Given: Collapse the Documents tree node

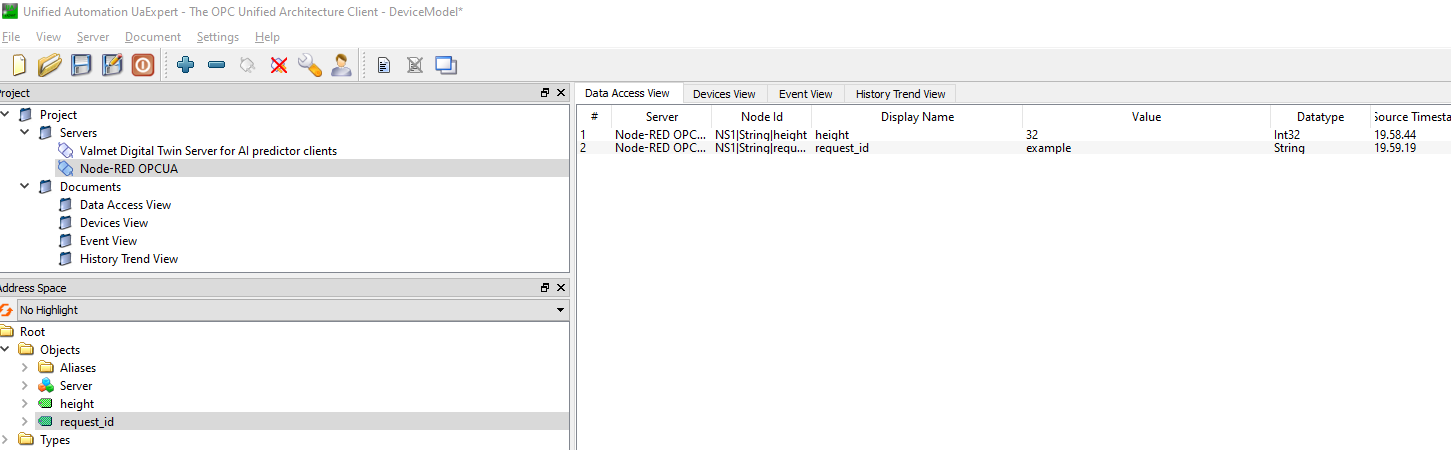Looking at the screenshot, I should [x=25, y=187].
